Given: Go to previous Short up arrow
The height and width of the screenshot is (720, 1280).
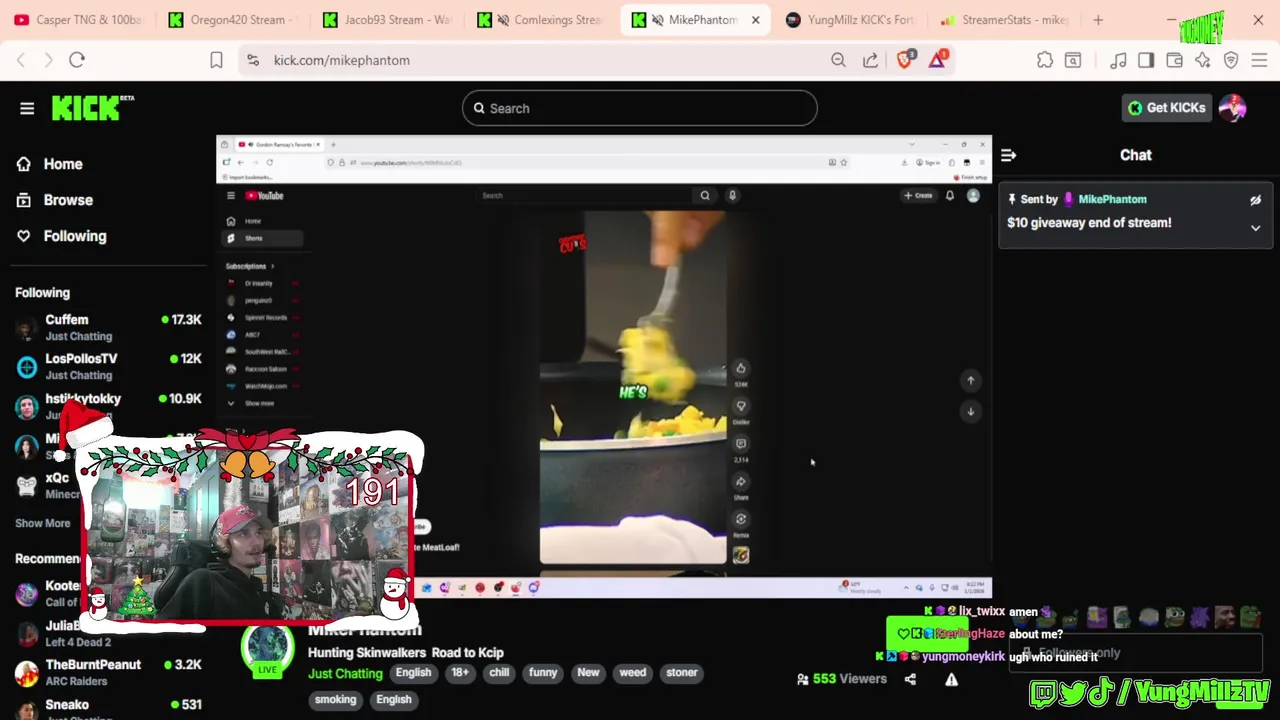Looking at the screenshot, I should coord(970,380).
